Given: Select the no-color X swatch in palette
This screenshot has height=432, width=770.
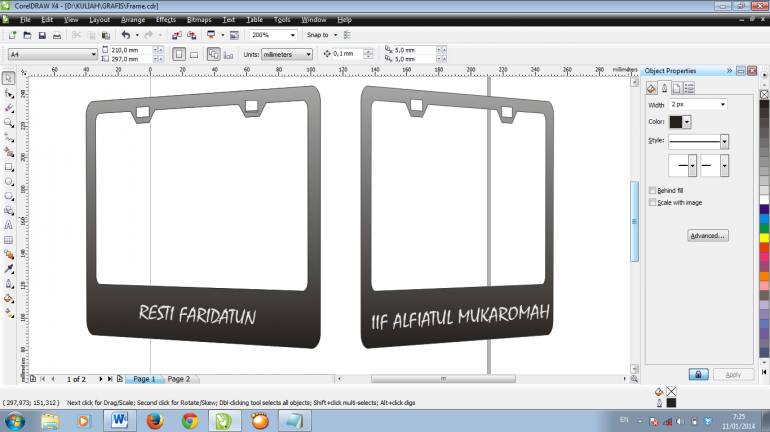Looking at the screenshot, I should point(764,94).
